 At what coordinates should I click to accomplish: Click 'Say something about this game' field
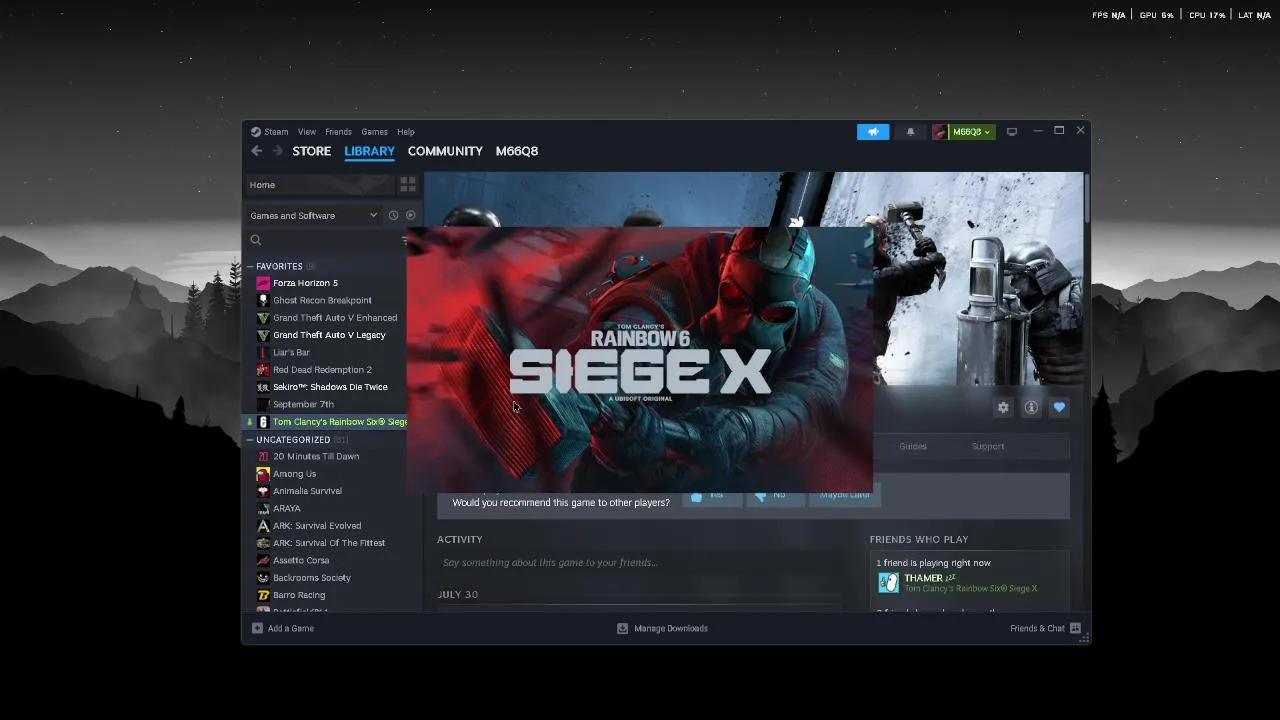pos(640,563)
